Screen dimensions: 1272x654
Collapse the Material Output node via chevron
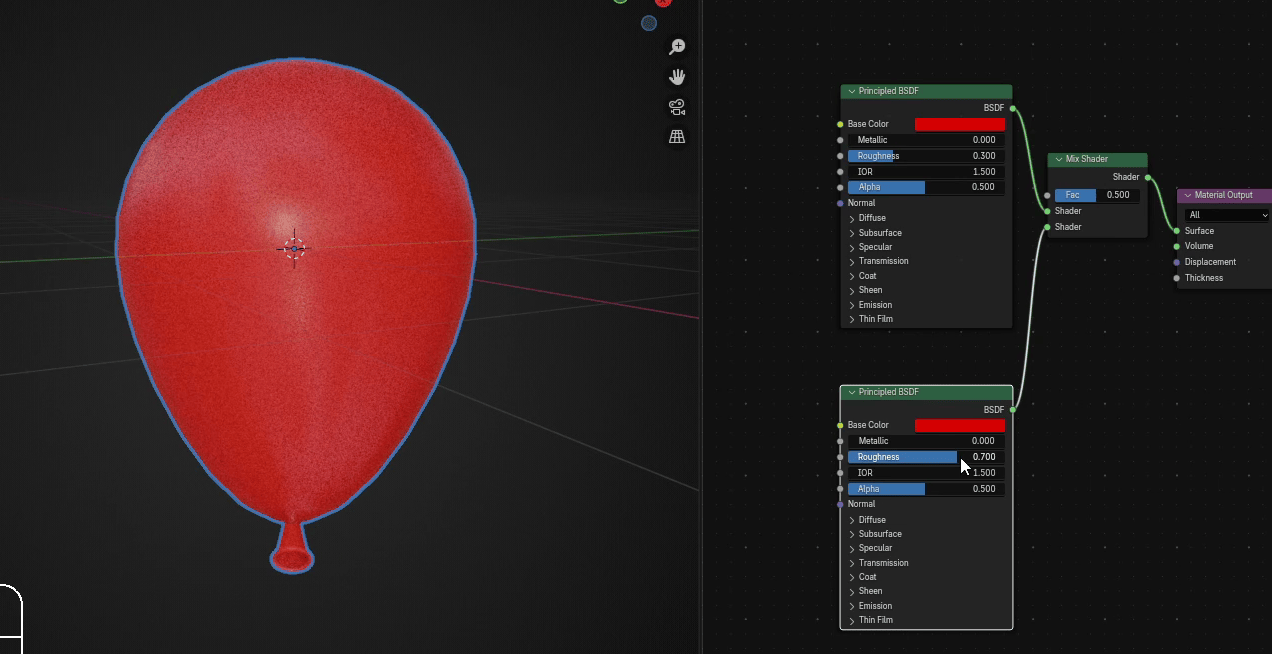point(1188,196)
